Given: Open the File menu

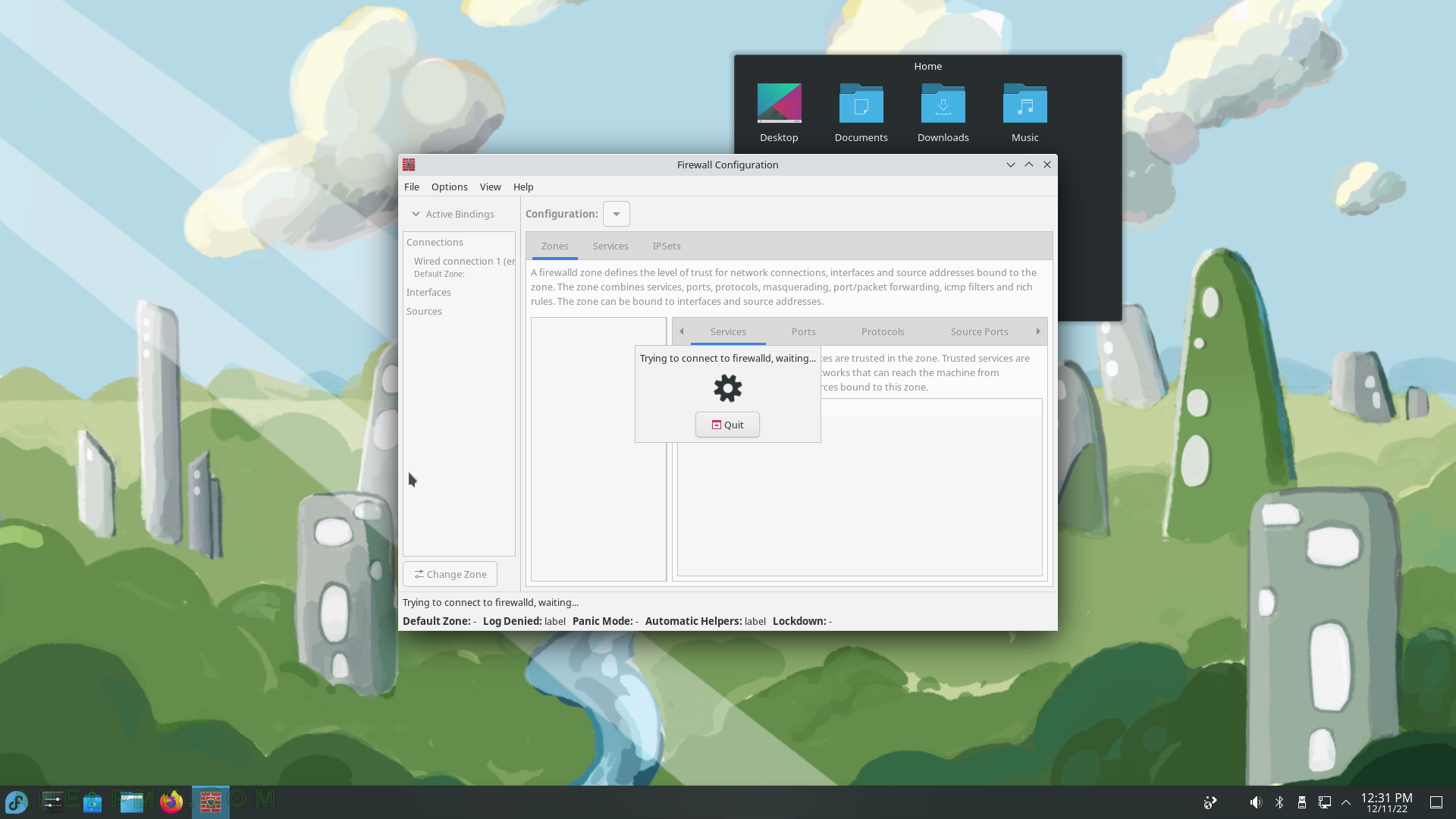Looking at the screenshot, I should [412, 187].
